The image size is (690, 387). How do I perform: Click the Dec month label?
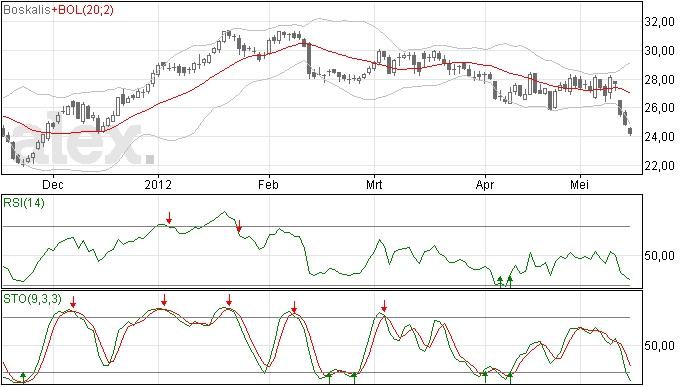pyautogui.click(x=53, y=185)
